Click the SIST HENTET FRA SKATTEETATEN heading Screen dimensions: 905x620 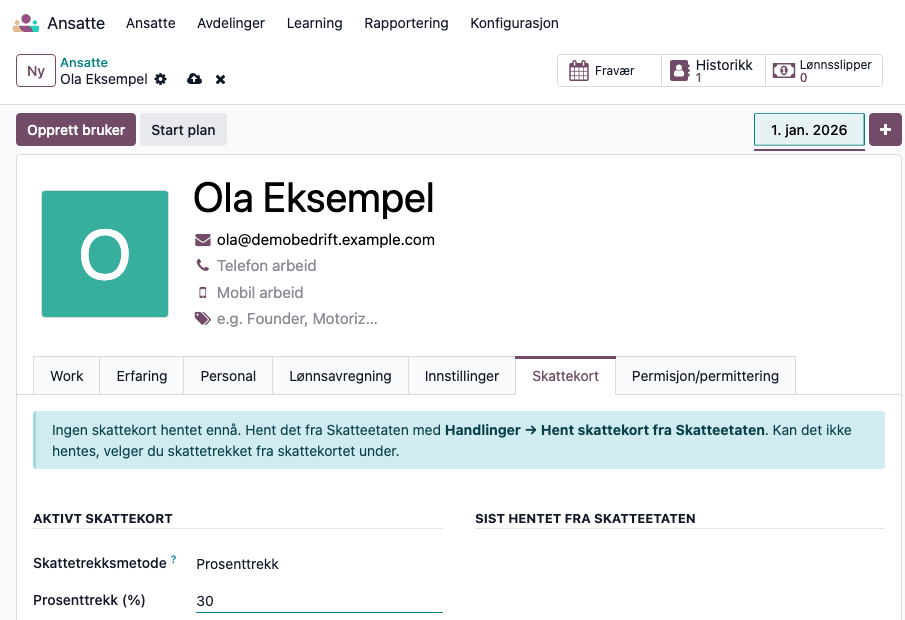point(585,518)
